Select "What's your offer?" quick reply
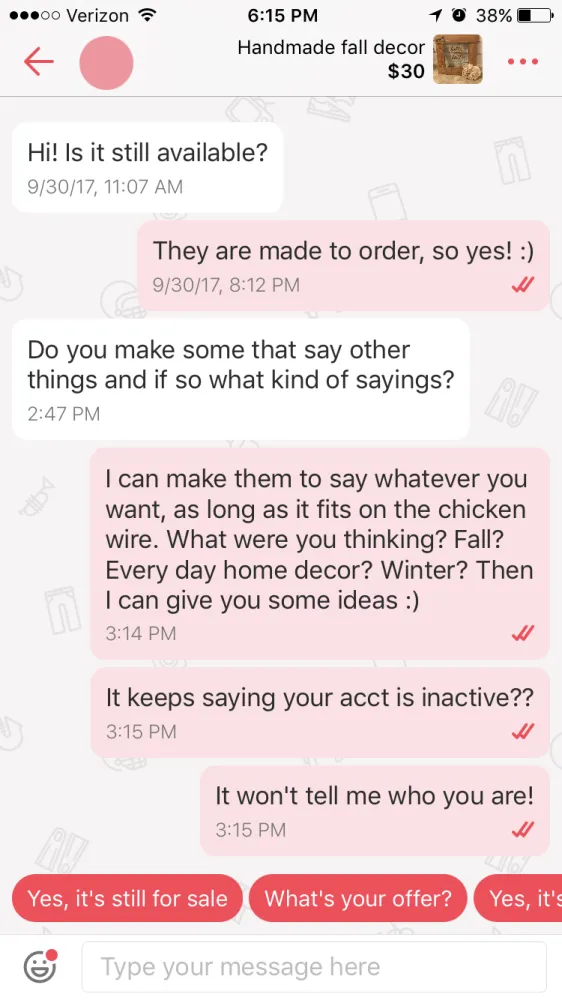This screenshot has width=562, height=1000. coord(358,898)
